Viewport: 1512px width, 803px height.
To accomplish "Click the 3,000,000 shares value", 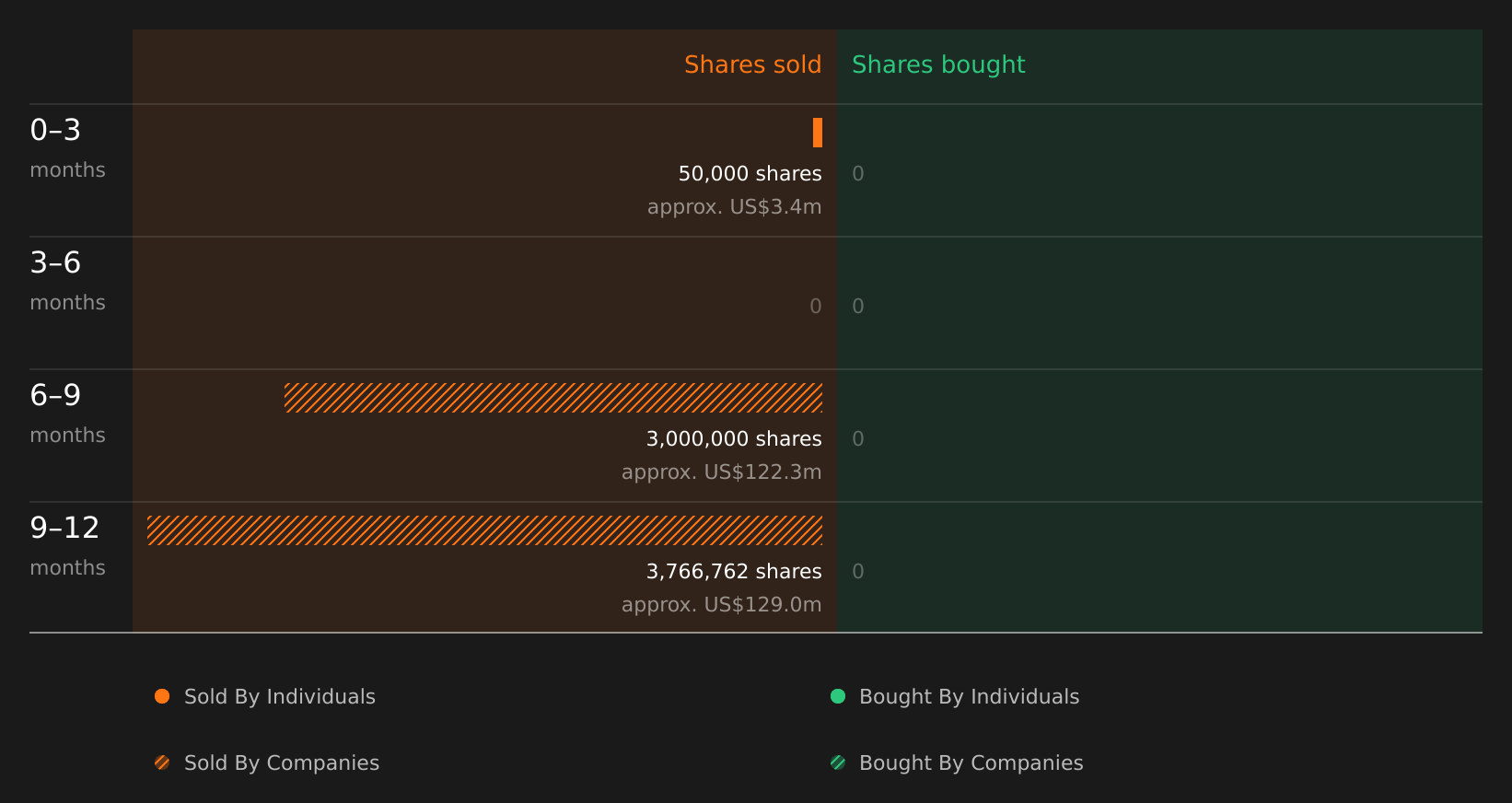I will [x=734, y=438].
